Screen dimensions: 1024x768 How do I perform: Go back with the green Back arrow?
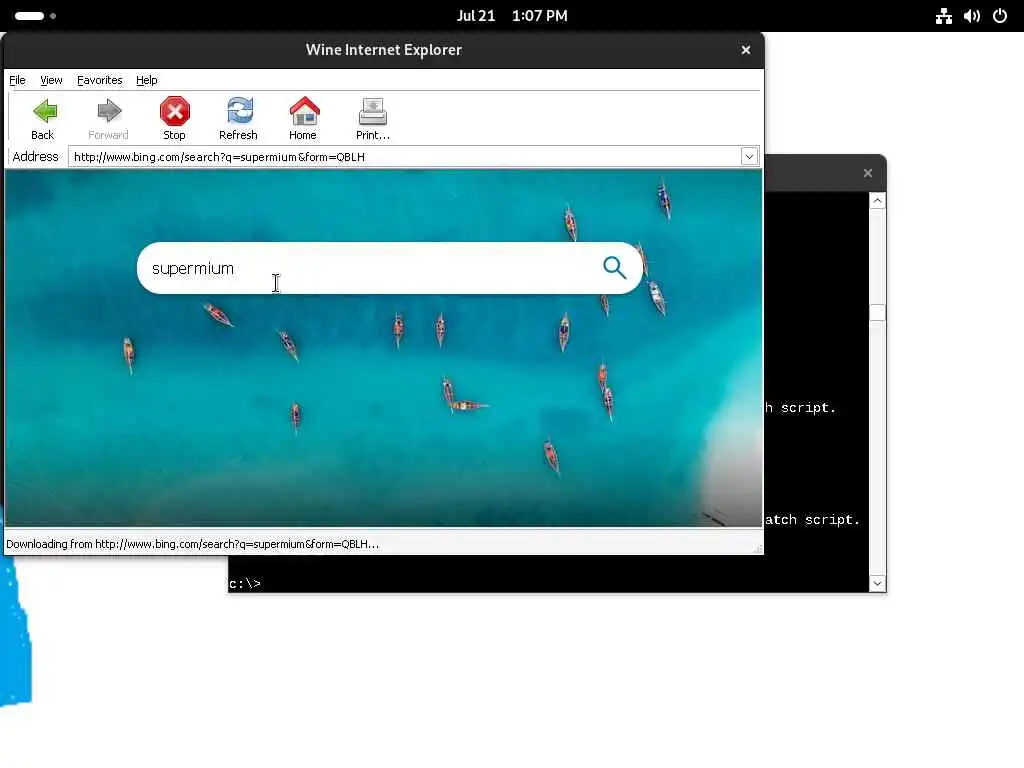(x=43, y=119)
